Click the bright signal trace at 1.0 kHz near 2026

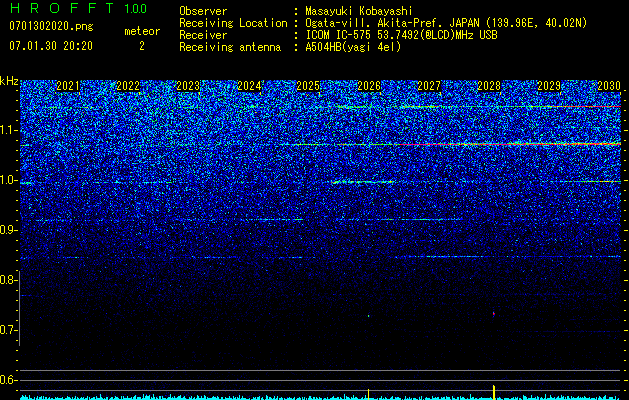(x=363, y=182)
